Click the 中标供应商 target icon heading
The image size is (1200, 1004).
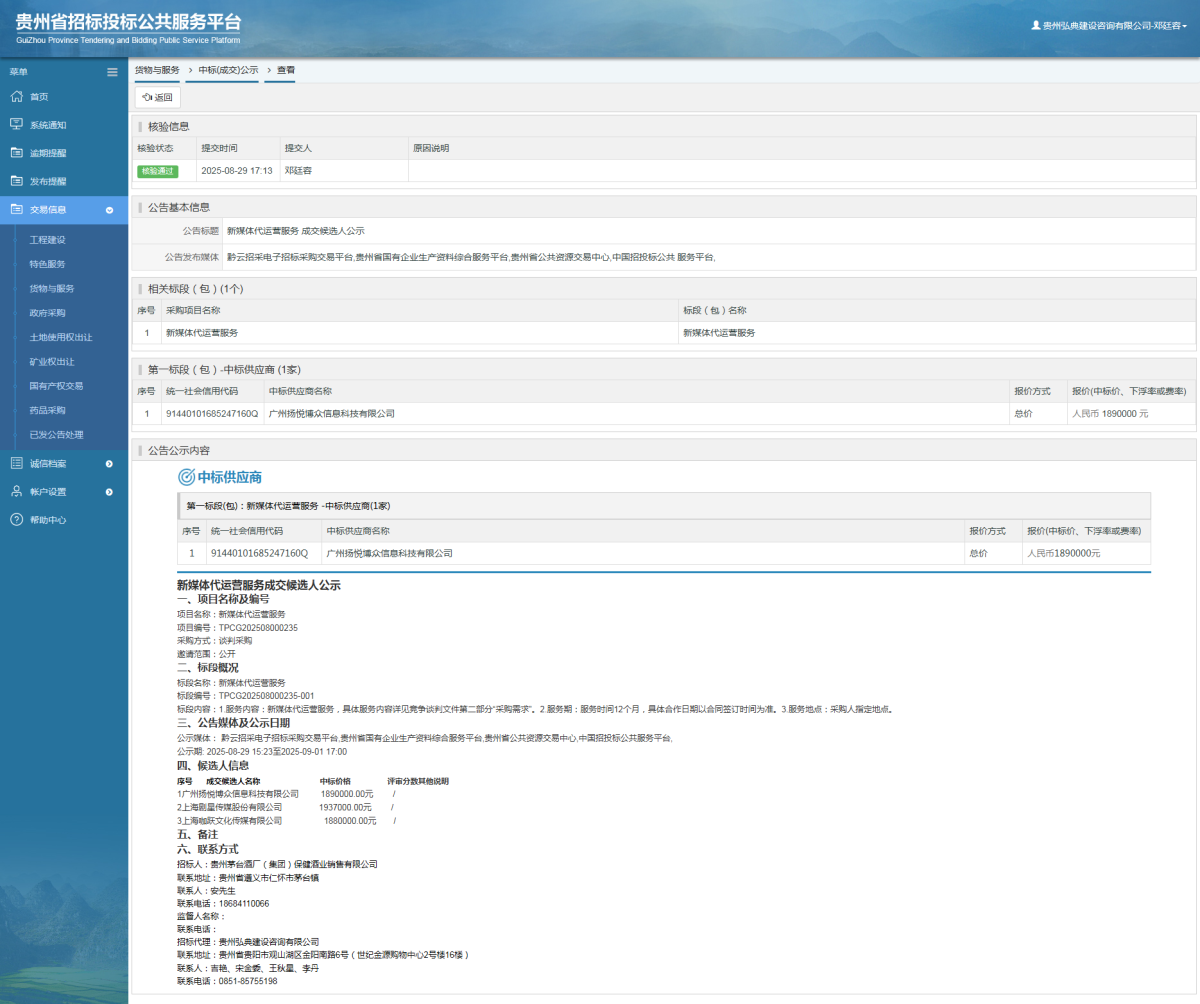(x=186, y=477)
